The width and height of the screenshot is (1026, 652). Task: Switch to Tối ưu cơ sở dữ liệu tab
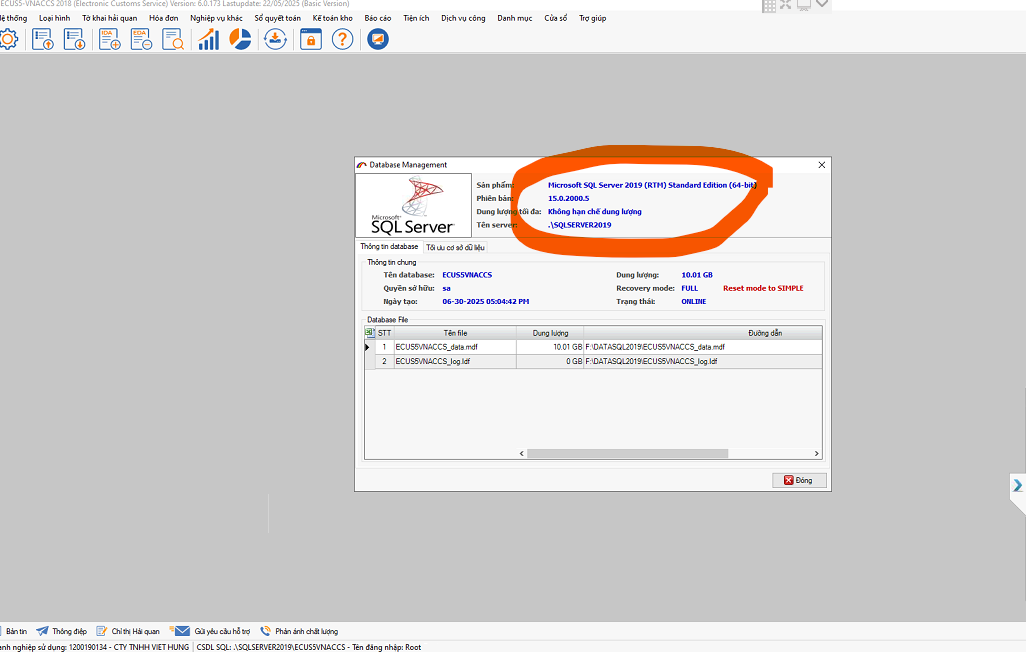(x=455, y=246)
